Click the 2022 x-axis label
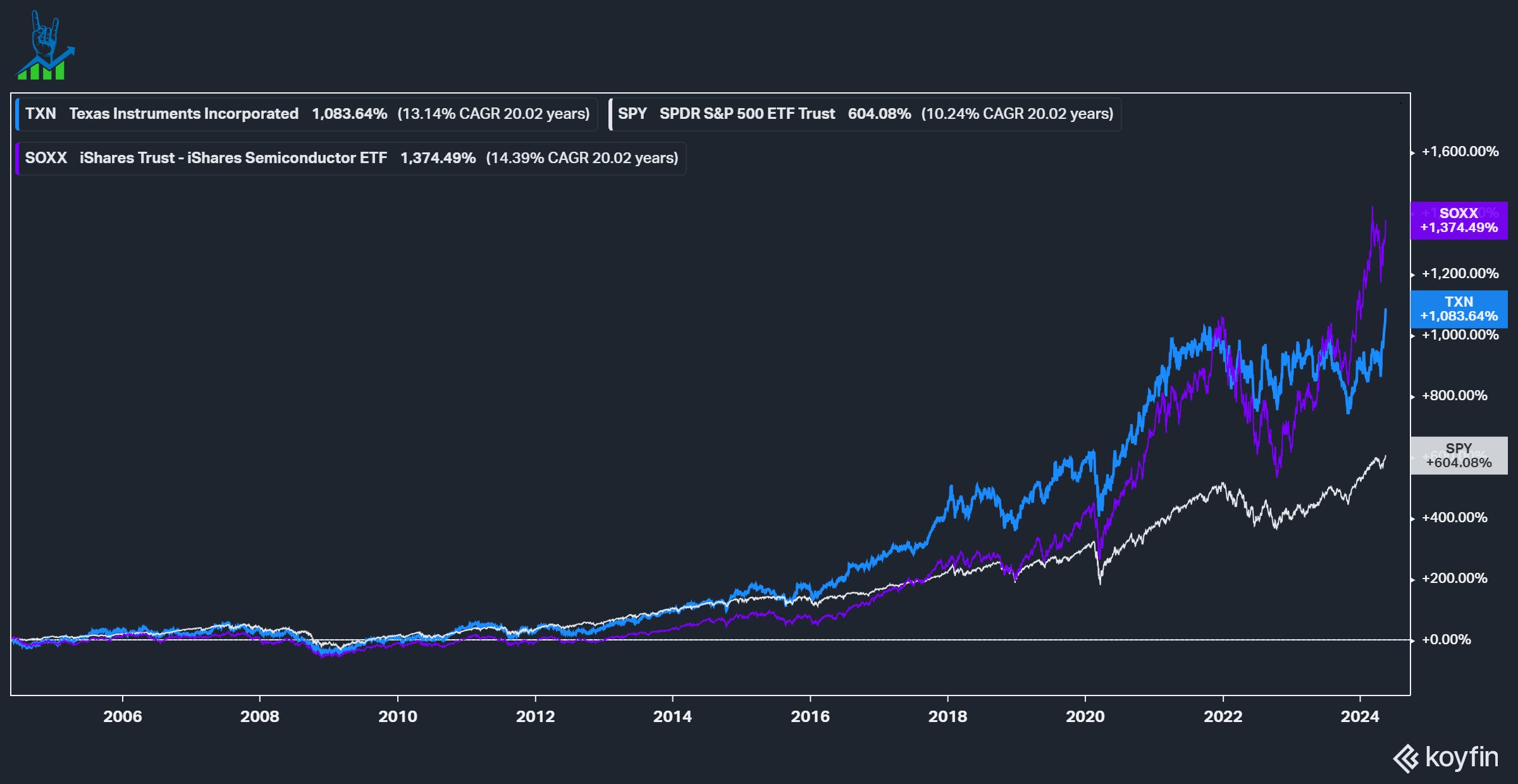This screenshot has width=1518, height=784. [x=1223, y=716]
